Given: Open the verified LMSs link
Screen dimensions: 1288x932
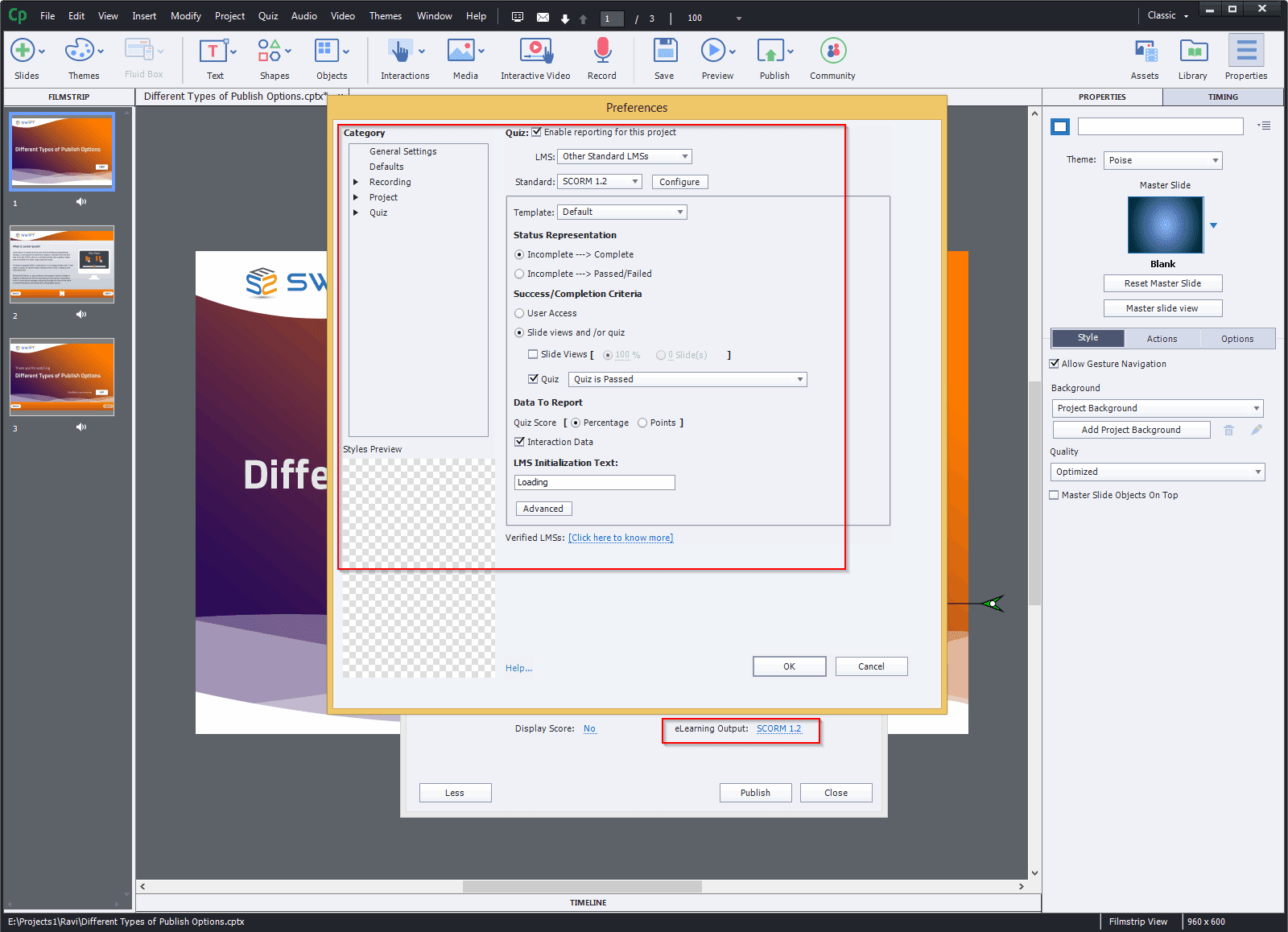Looking at the screenshot, I should click(620, 538).
